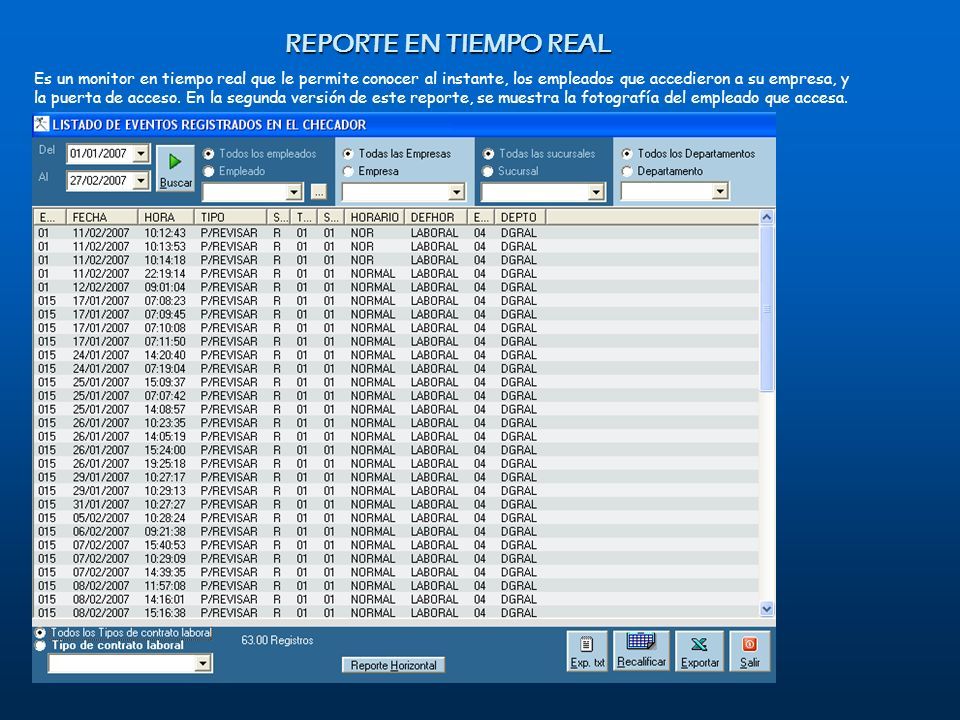Select row with time 11:57:08

(x=396, y=586)
